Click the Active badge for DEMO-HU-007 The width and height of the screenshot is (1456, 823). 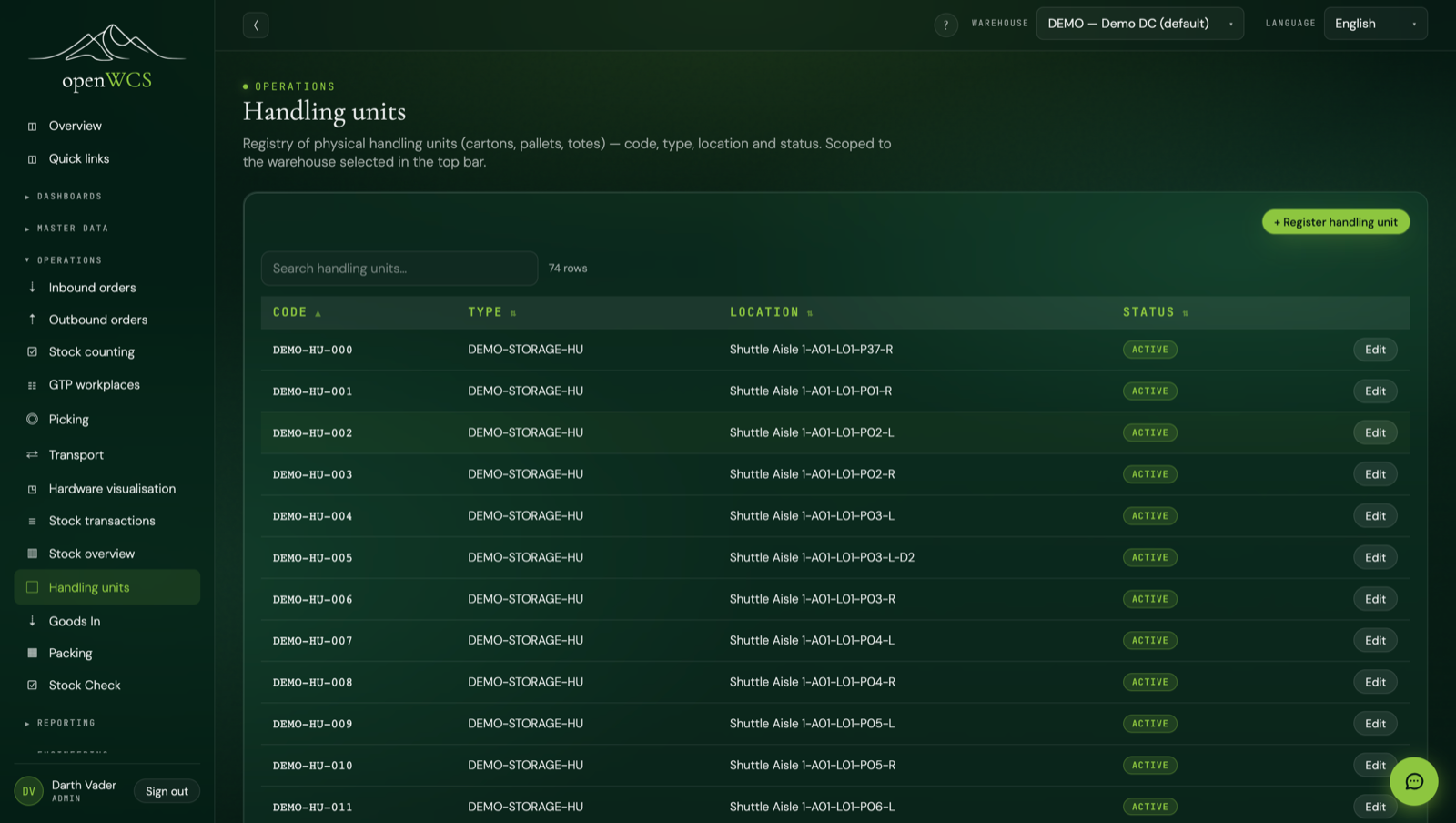click(x=1149, y=641)
